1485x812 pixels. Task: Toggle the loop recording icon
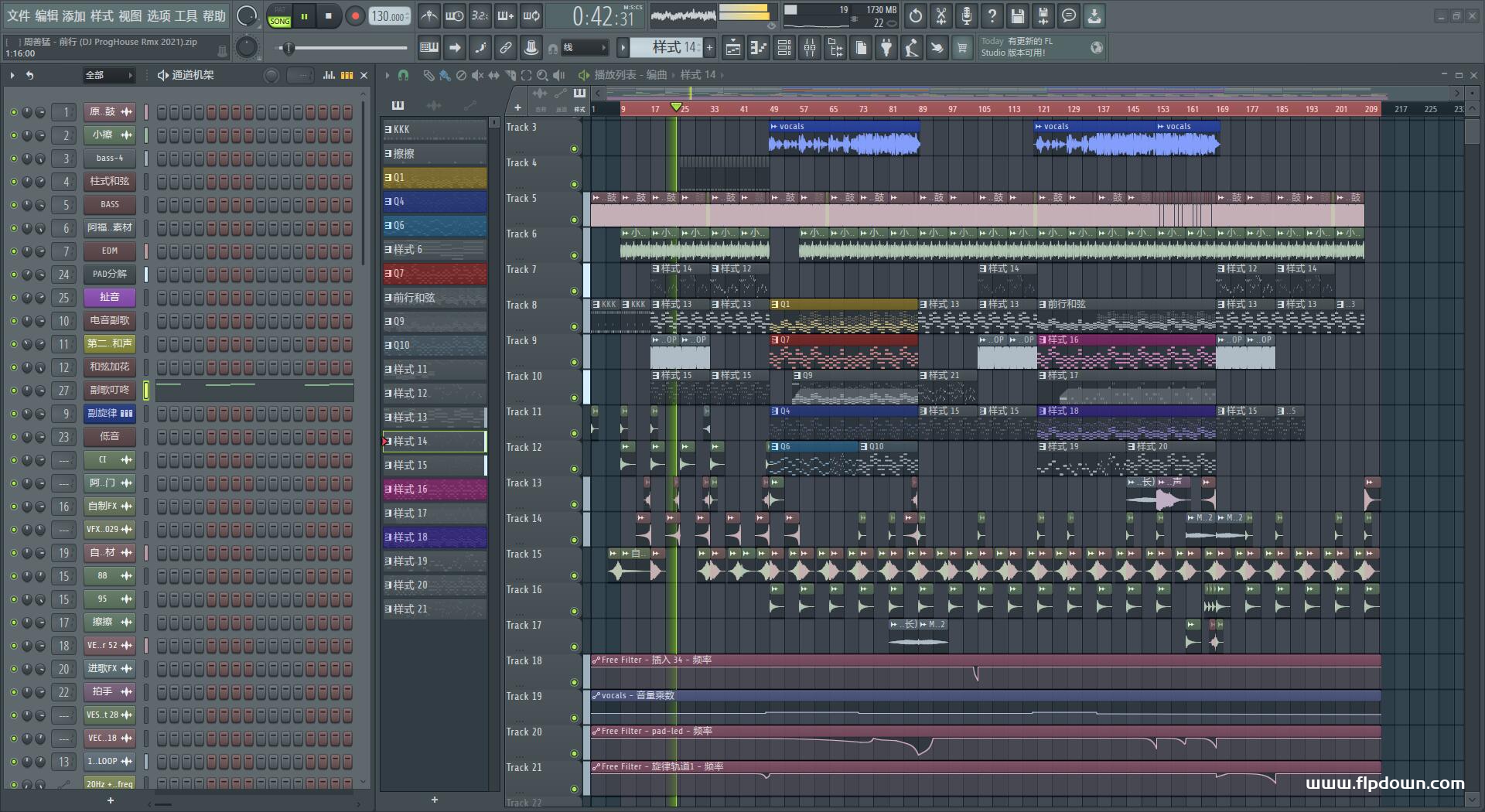click(x=531, y=15)
